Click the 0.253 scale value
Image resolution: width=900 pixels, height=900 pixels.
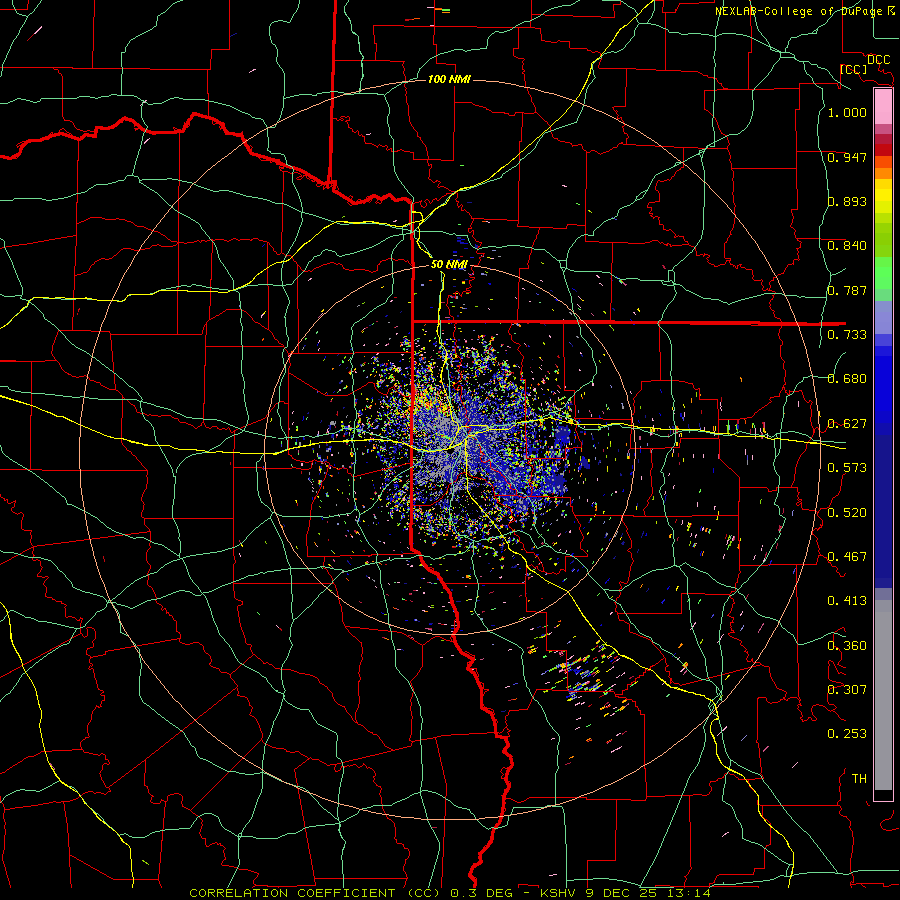coord(847,734)
